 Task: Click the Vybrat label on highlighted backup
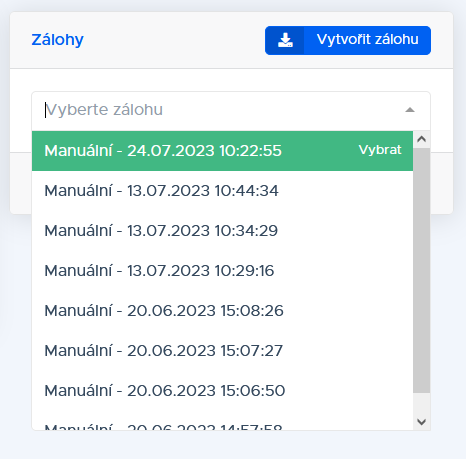point(380,150)
